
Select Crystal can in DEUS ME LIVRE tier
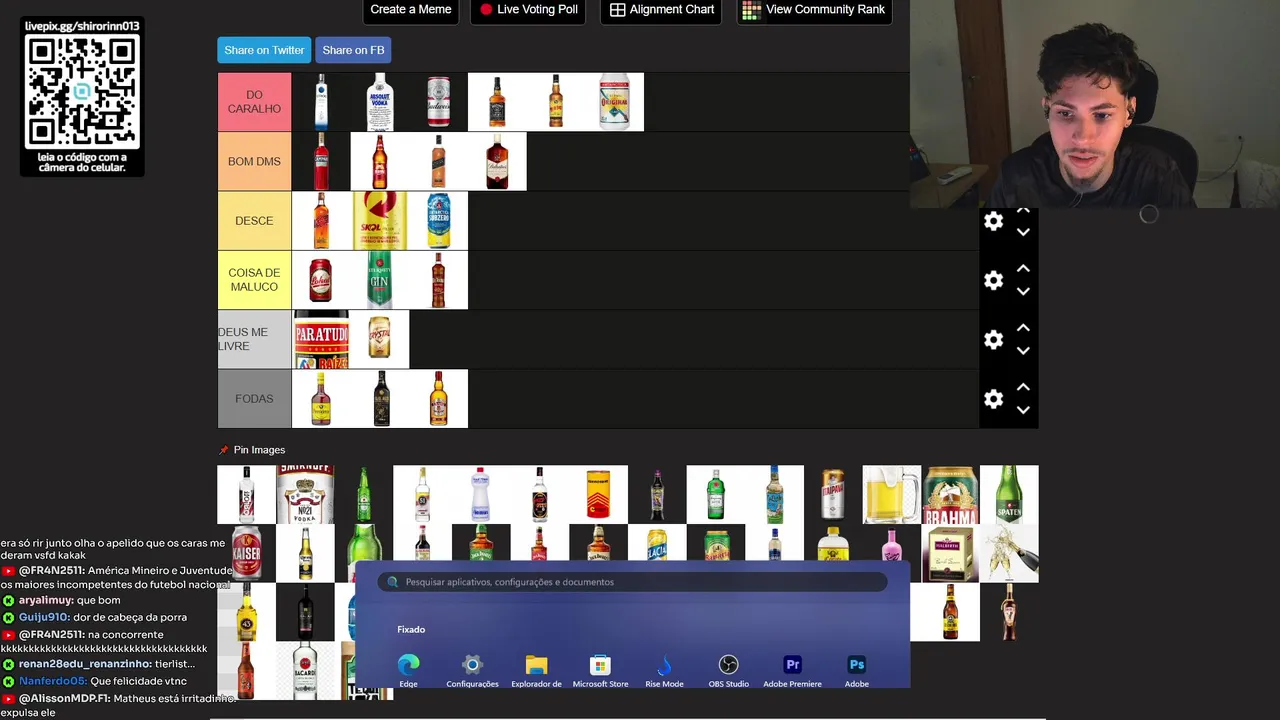[379, 339]
